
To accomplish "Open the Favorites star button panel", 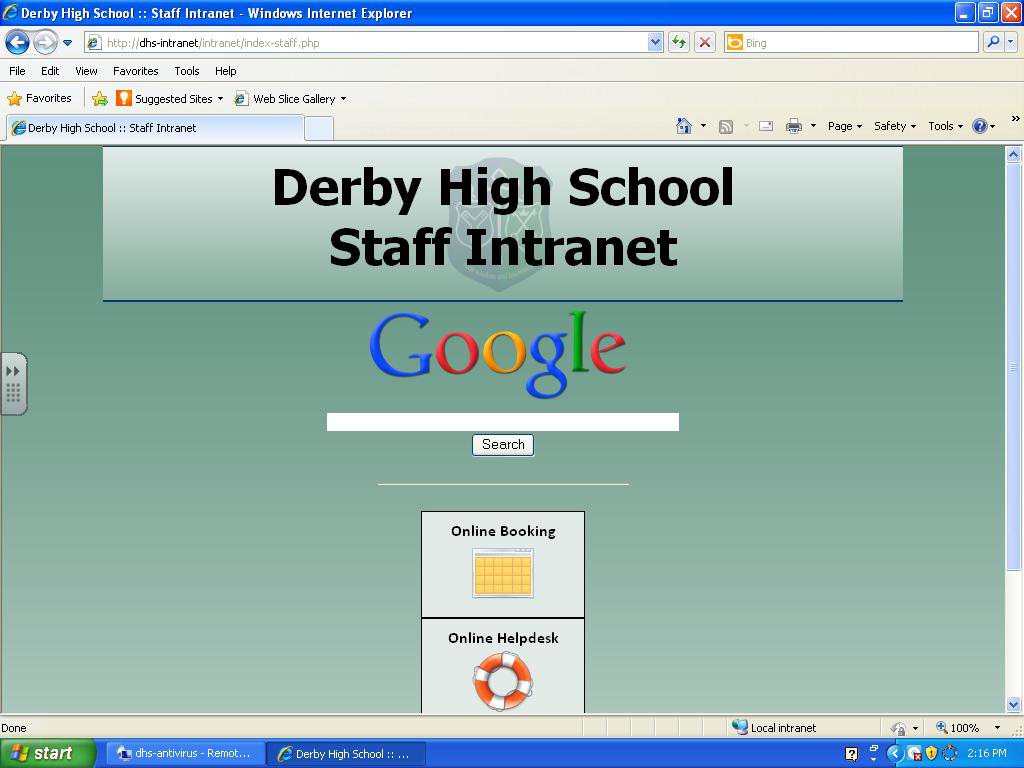I will point(39,99).
